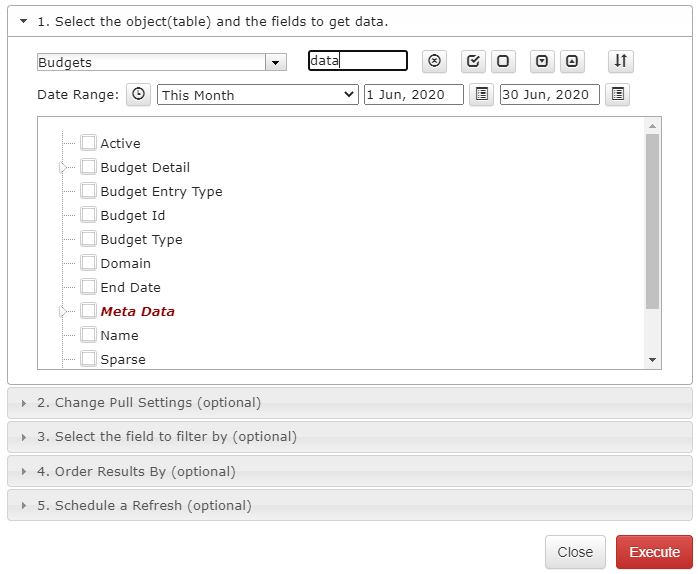Screen dimensions: 698x574
Task: Expand the Meta Data tree node
Action: pos(63,311)
